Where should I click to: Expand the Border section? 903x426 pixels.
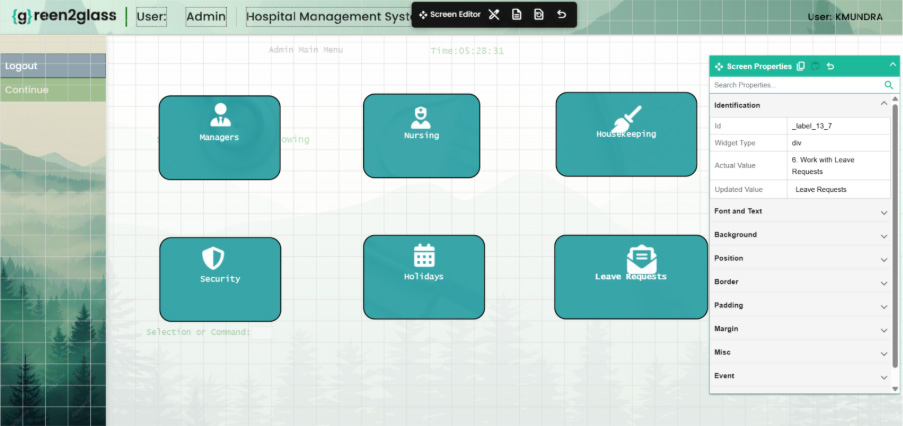[x=884, y=283]
